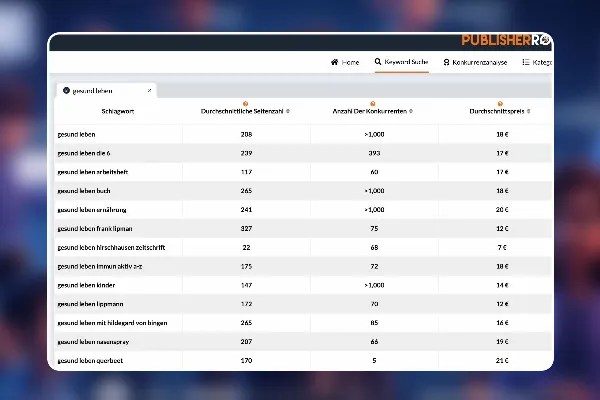Screen dimensions: 600x400
Task: Click the Schlagwort column header
Action: point(118,111)
